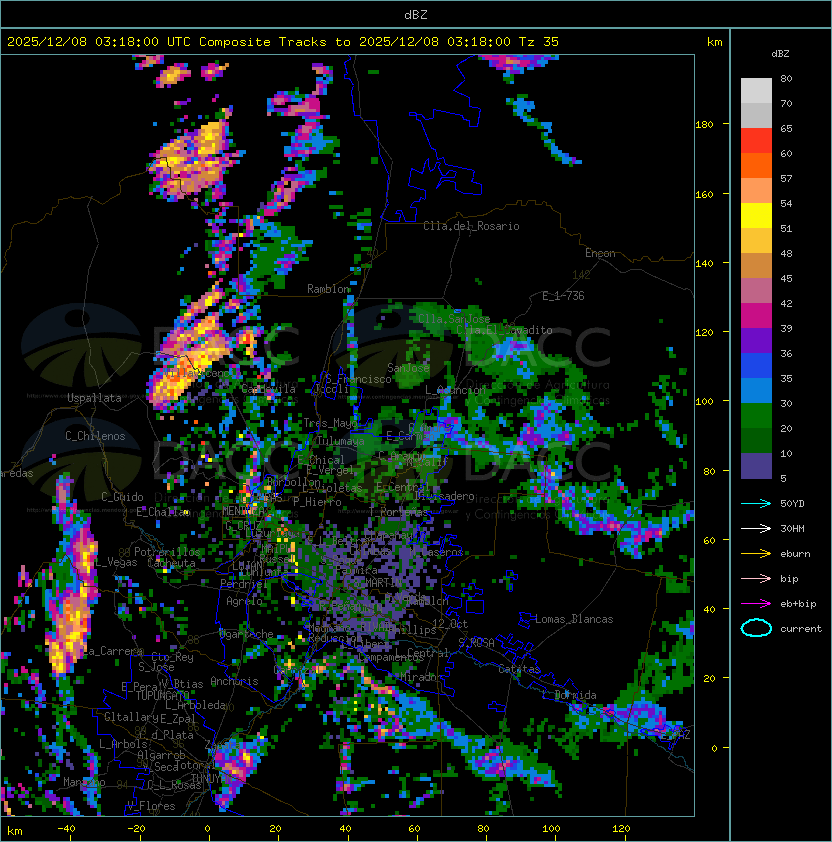Pick the bright yellow swatch below 54

(x=756, y=216)
